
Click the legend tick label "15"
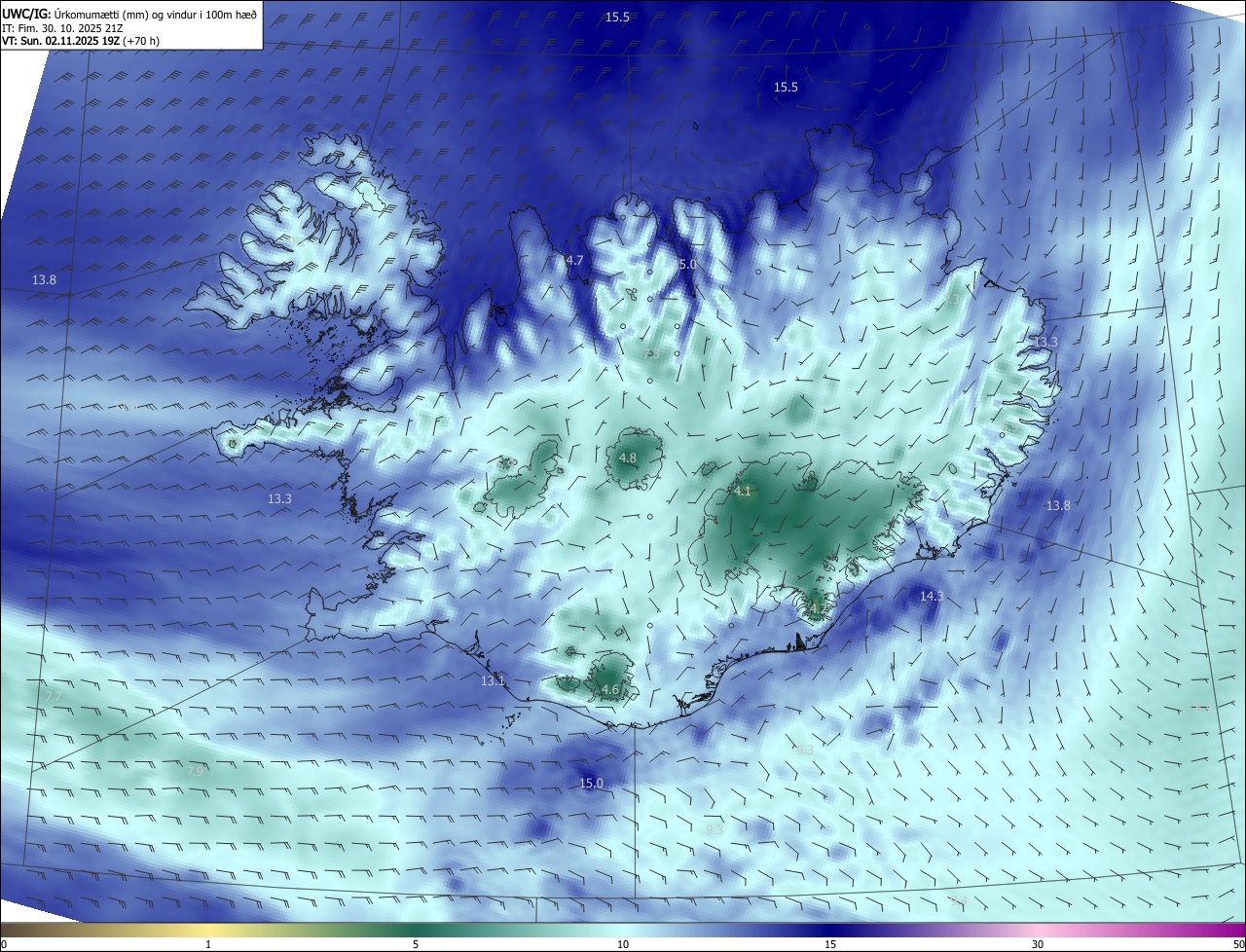coord(830,944)
